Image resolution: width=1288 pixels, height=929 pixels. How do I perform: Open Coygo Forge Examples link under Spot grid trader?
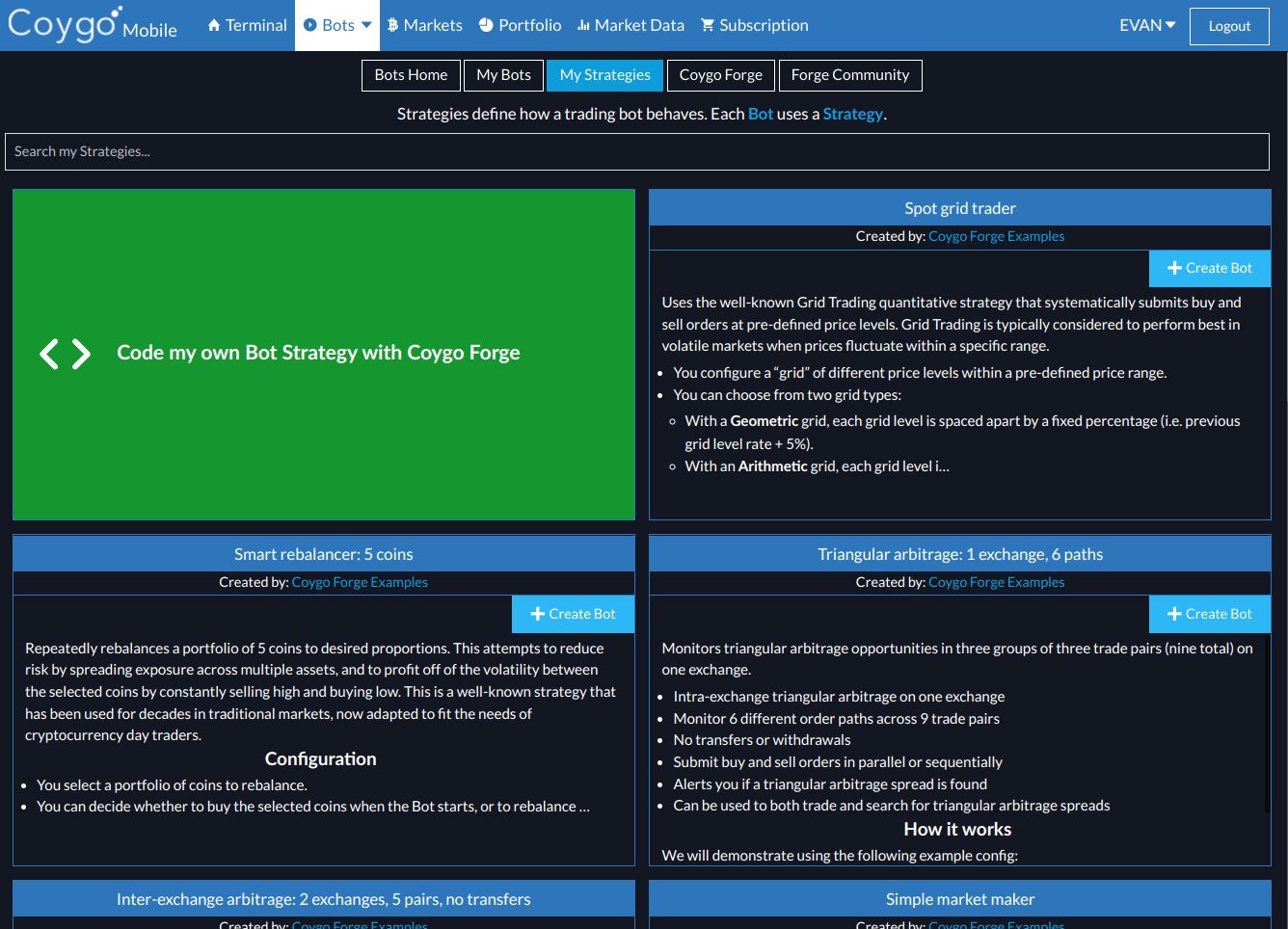[x=997, y=236]
